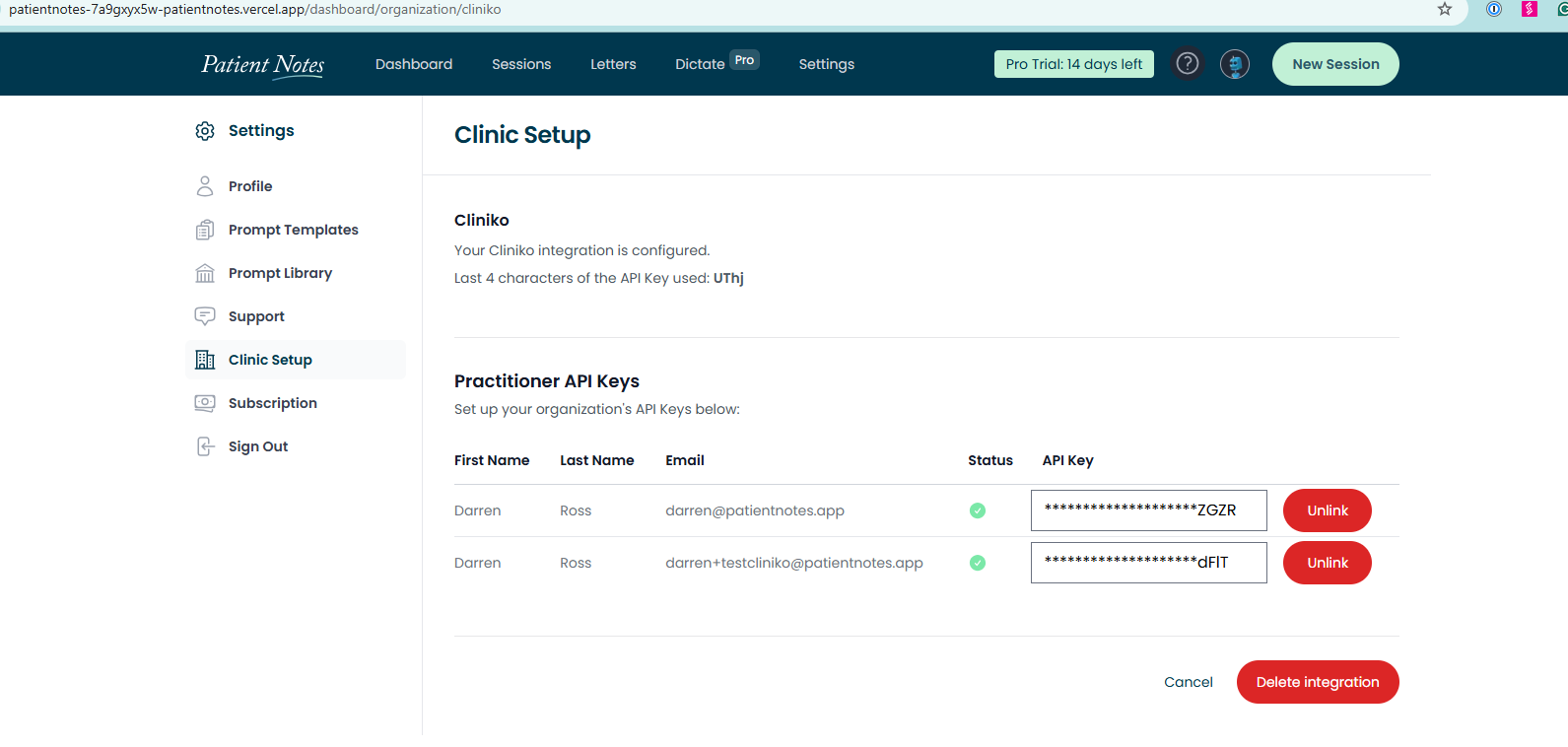This screenshot has width=1568, height=747.
Task: Click the browser address bar URL
Action: point(254,9)
